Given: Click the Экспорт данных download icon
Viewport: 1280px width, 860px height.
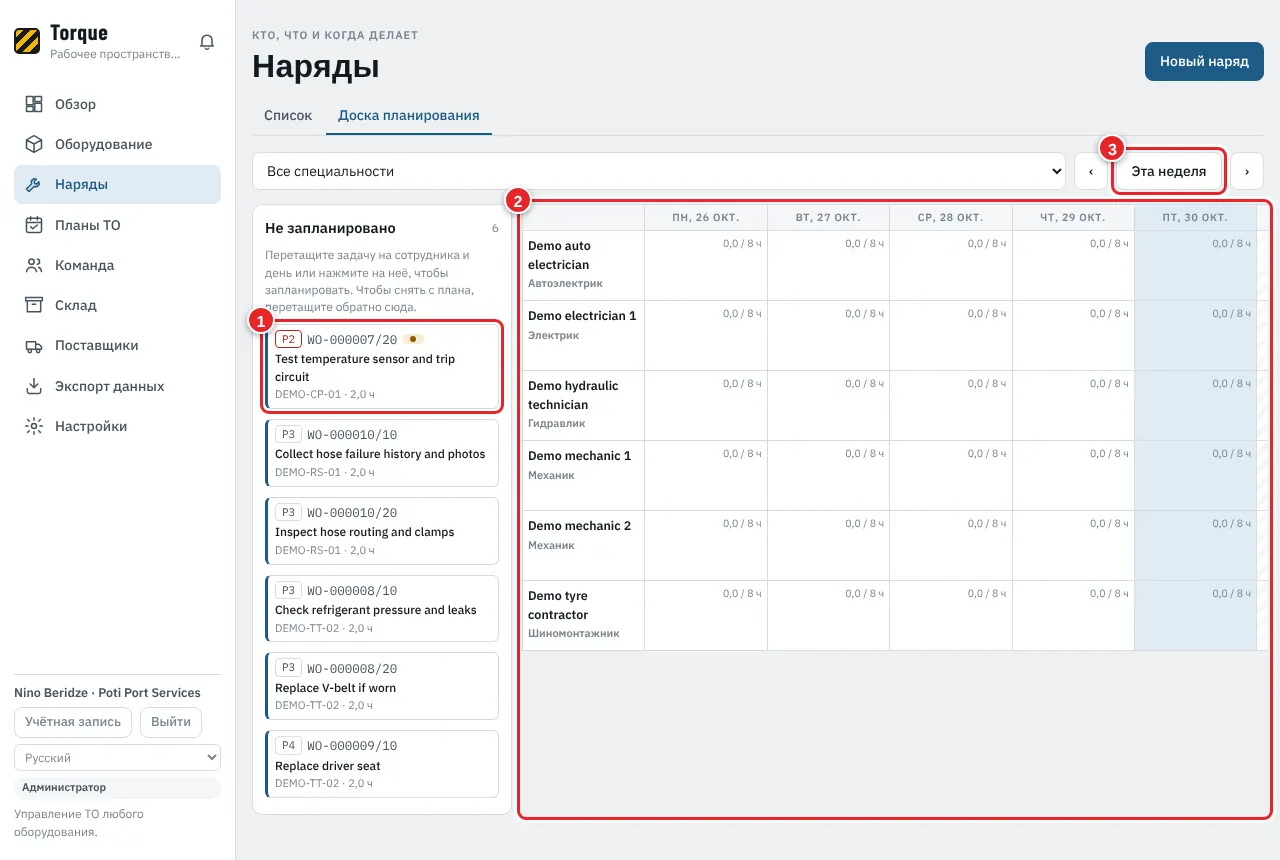Looking at the screenshot, I should point(34,386).
